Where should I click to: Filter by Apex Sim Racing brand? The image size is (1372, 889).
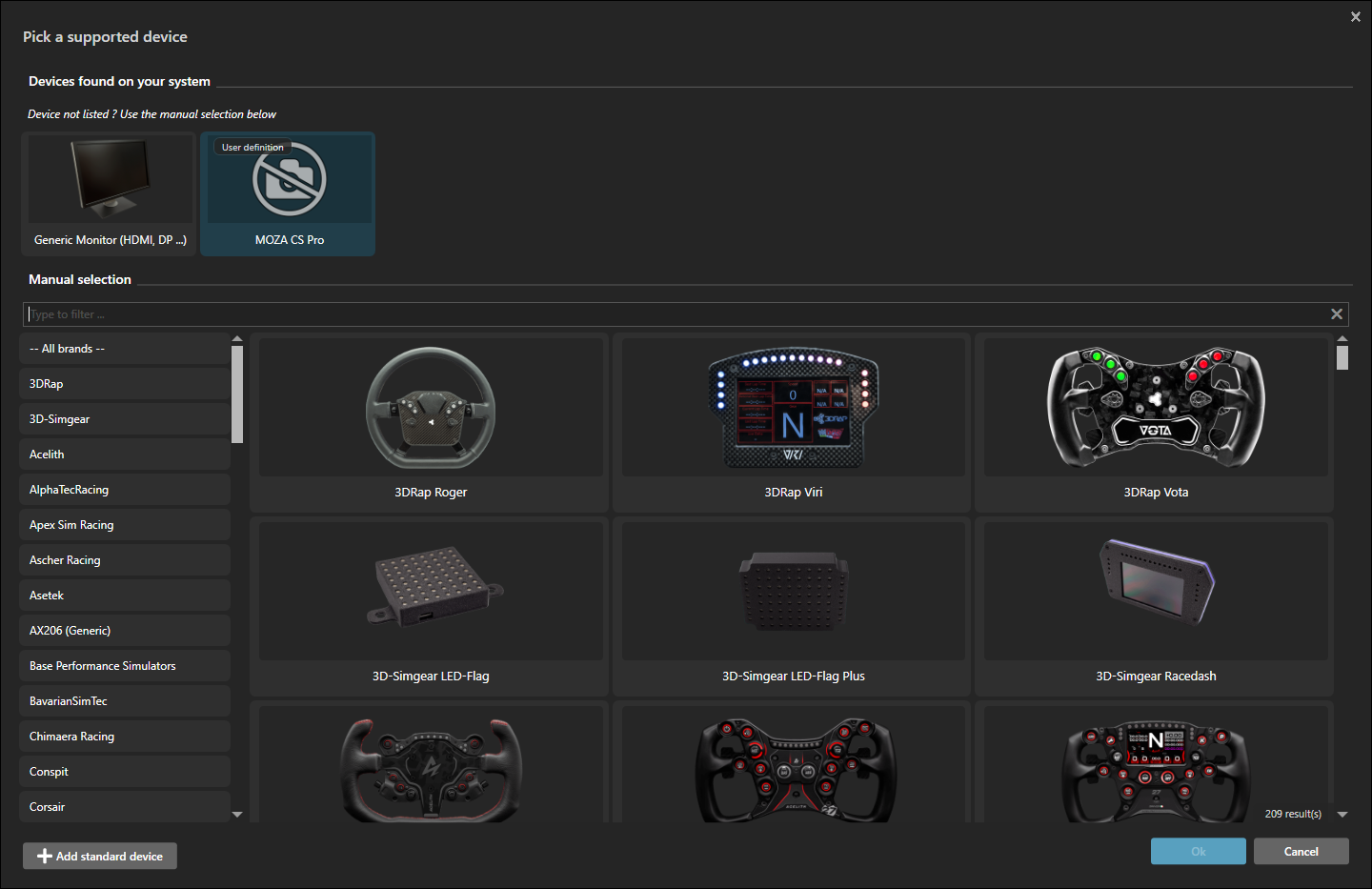click(125, 525)
